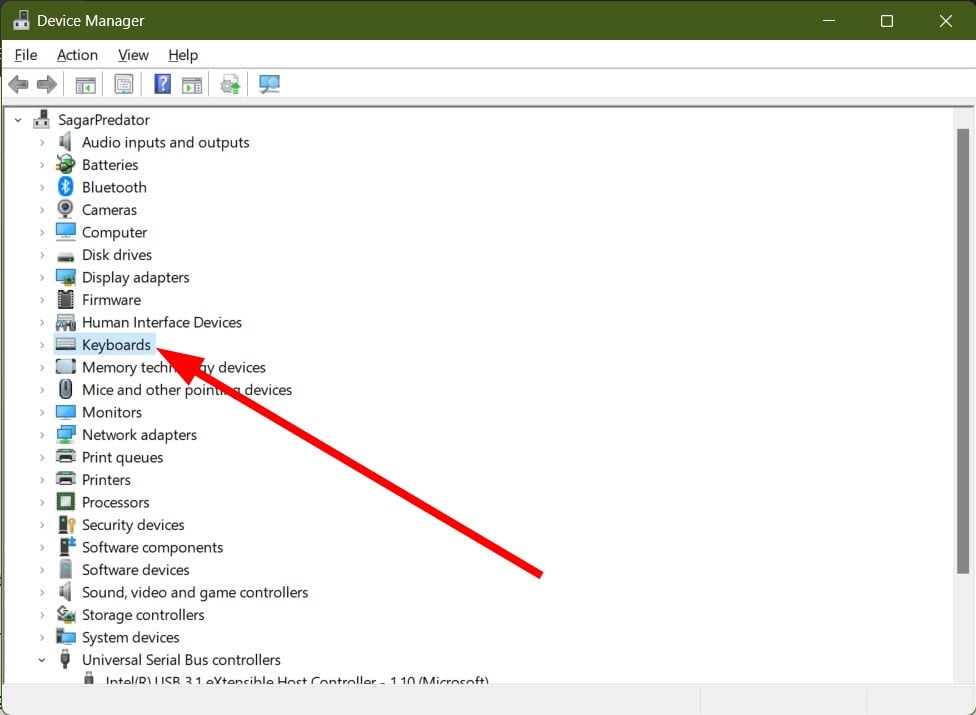Click the Back arrow toolbar button
This screenshot has height=715, width=976.
[x=19, y=84]
